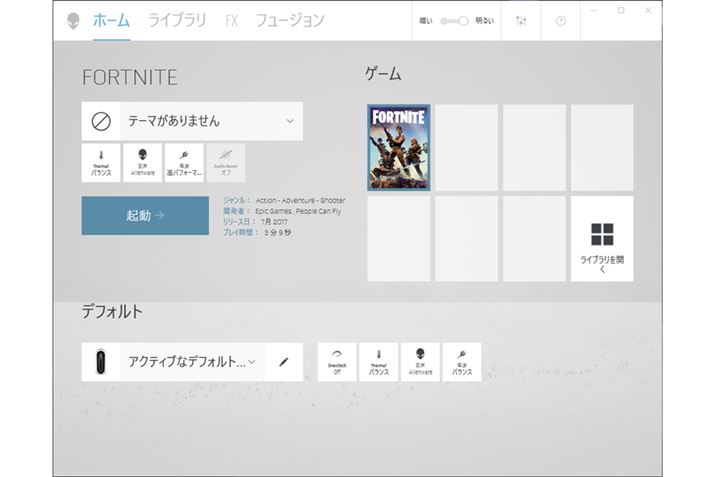The image size is (715, 477).
Task: Toggle the 暗い/明るい brightness theme switch
Action: pyautogui.click(x=455, y=21)
